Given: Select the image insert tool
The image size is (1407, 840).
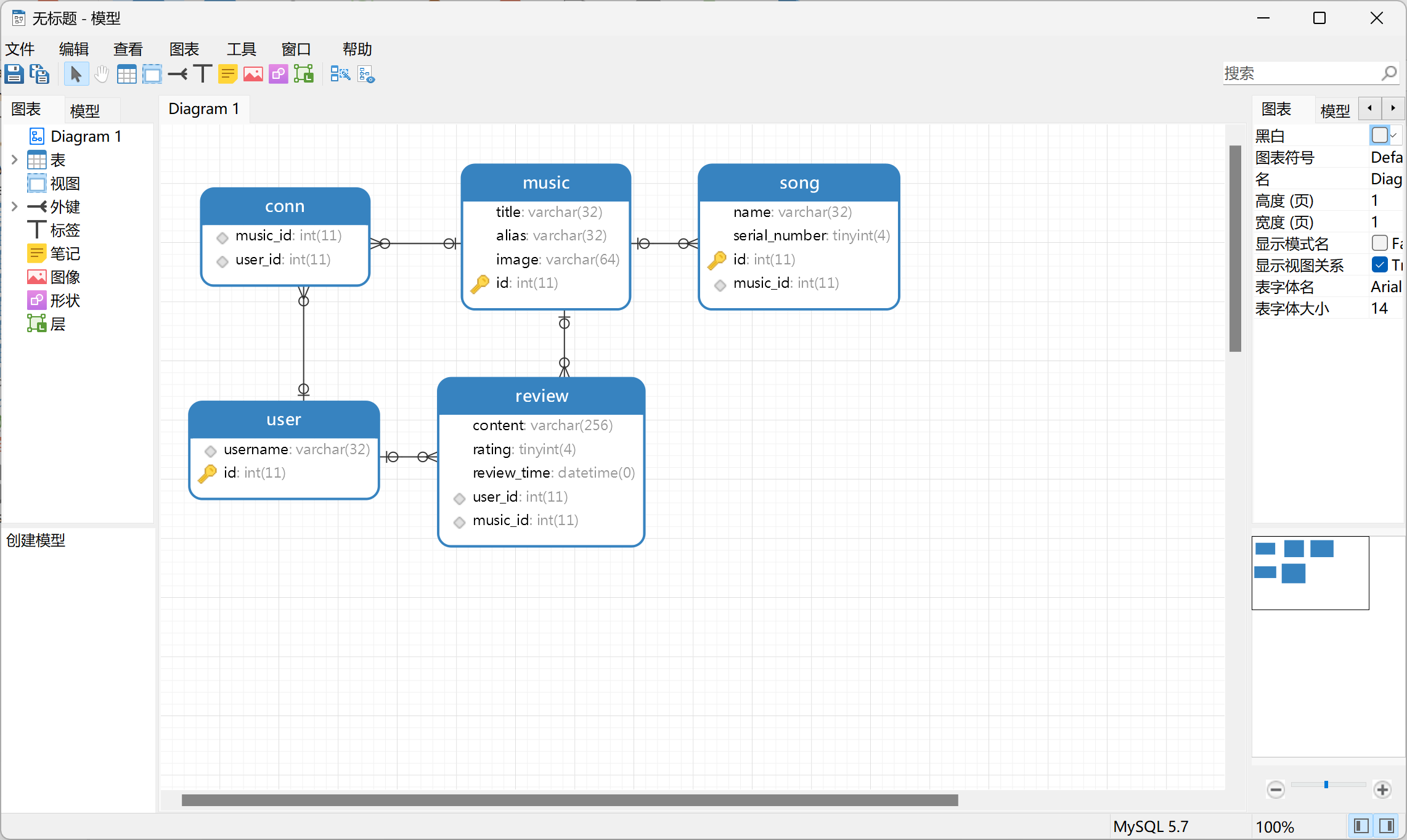Looking at the screenshot, I should [x=253, y=74].
